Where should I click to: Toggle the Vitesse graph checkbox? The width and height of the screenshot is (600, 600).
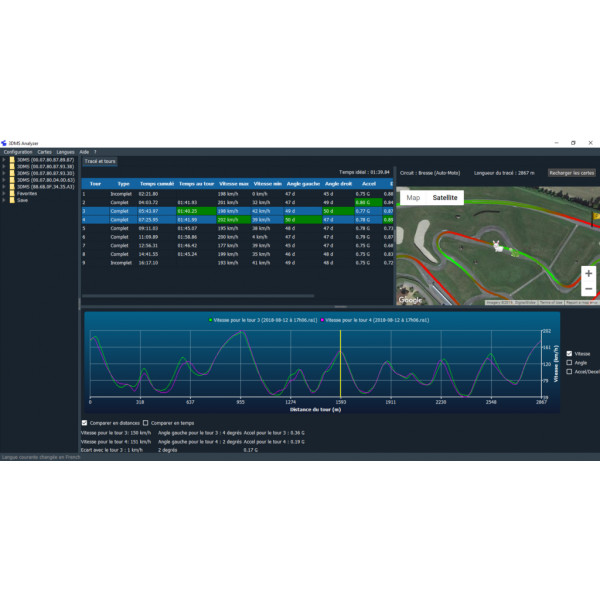tap(570, 353)
